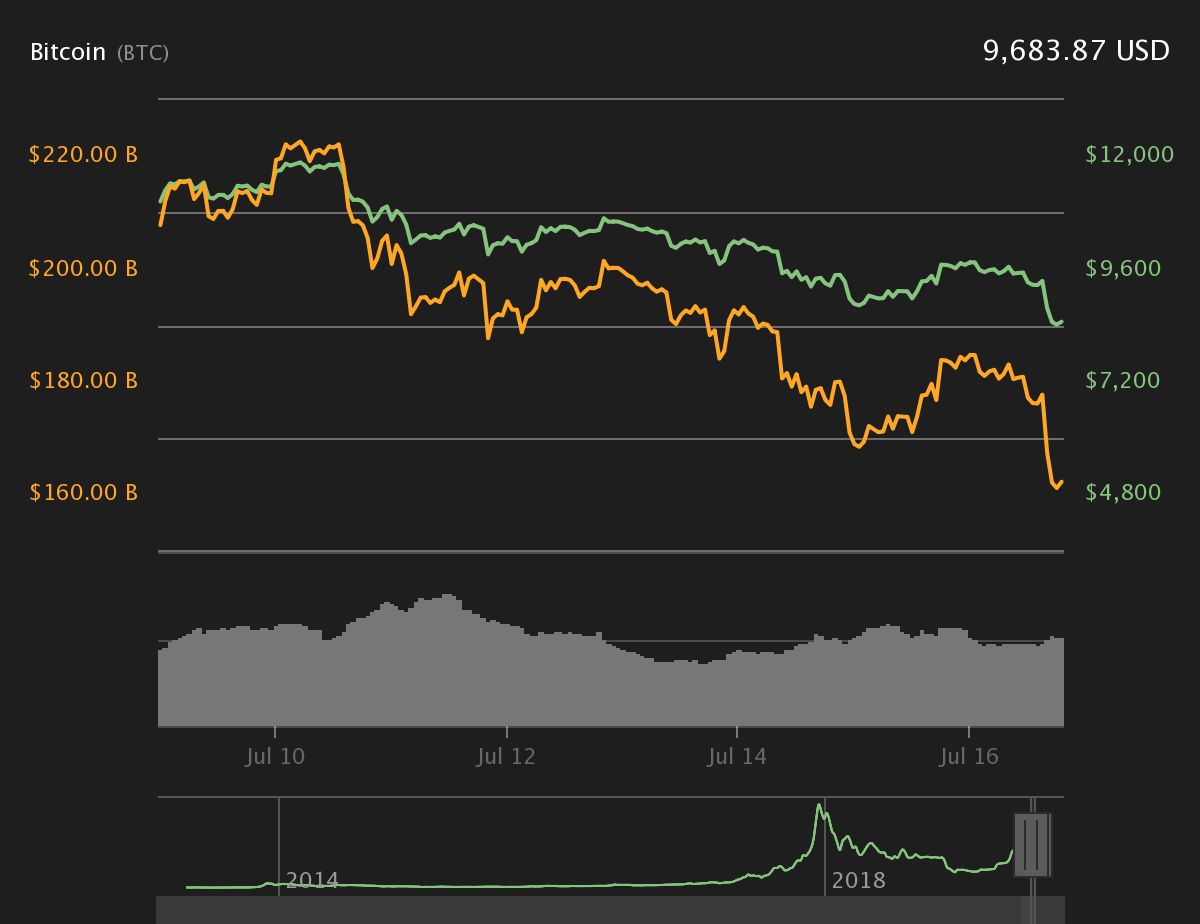Click the $9,600 price axis label
Viewport: 1200px width, 924px height.
point(1123,268)
